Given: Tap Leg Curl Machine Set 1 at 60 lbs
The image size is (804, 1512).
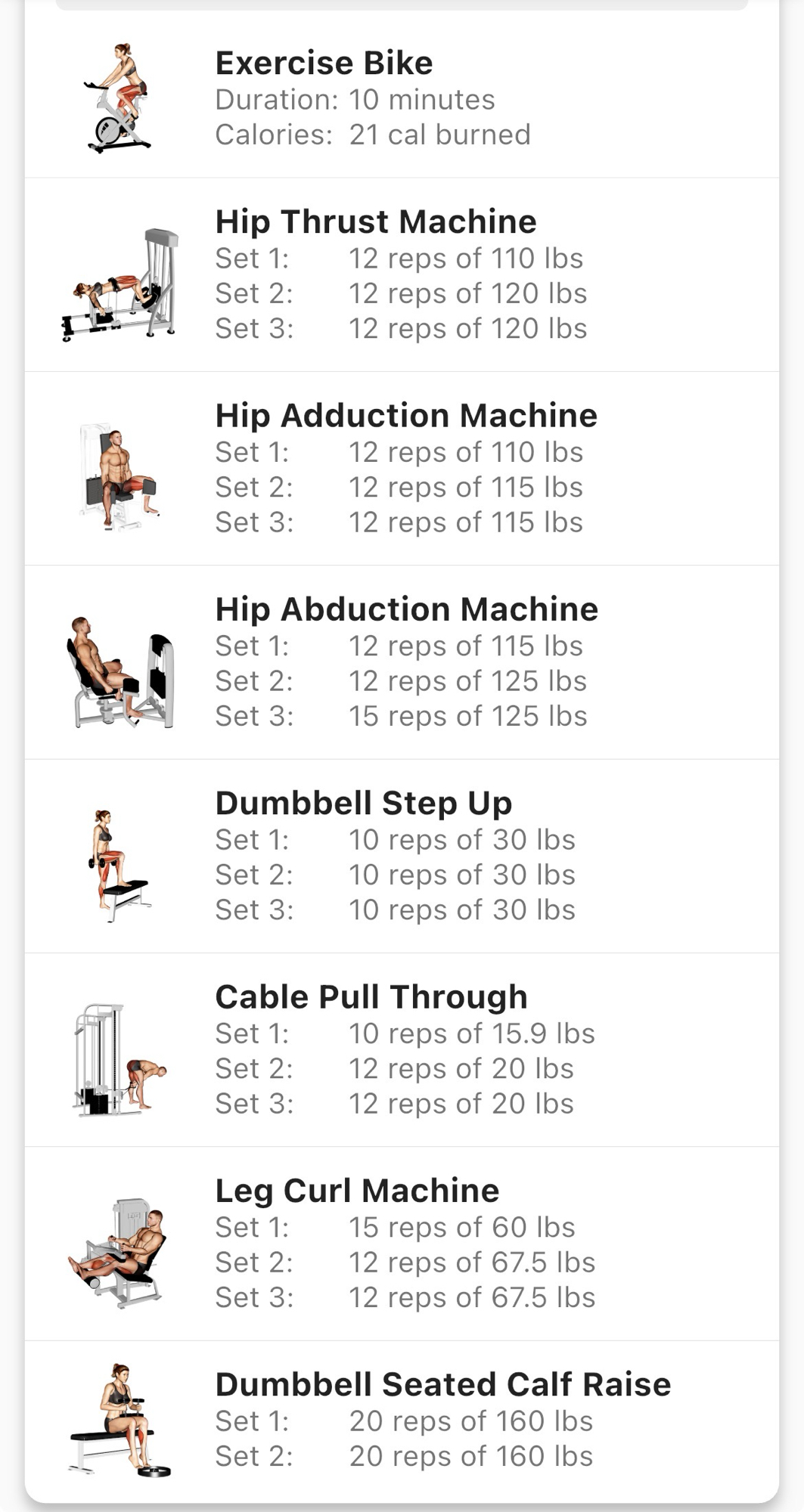Looking at the screenshot, I should [x=395, y=1227].
